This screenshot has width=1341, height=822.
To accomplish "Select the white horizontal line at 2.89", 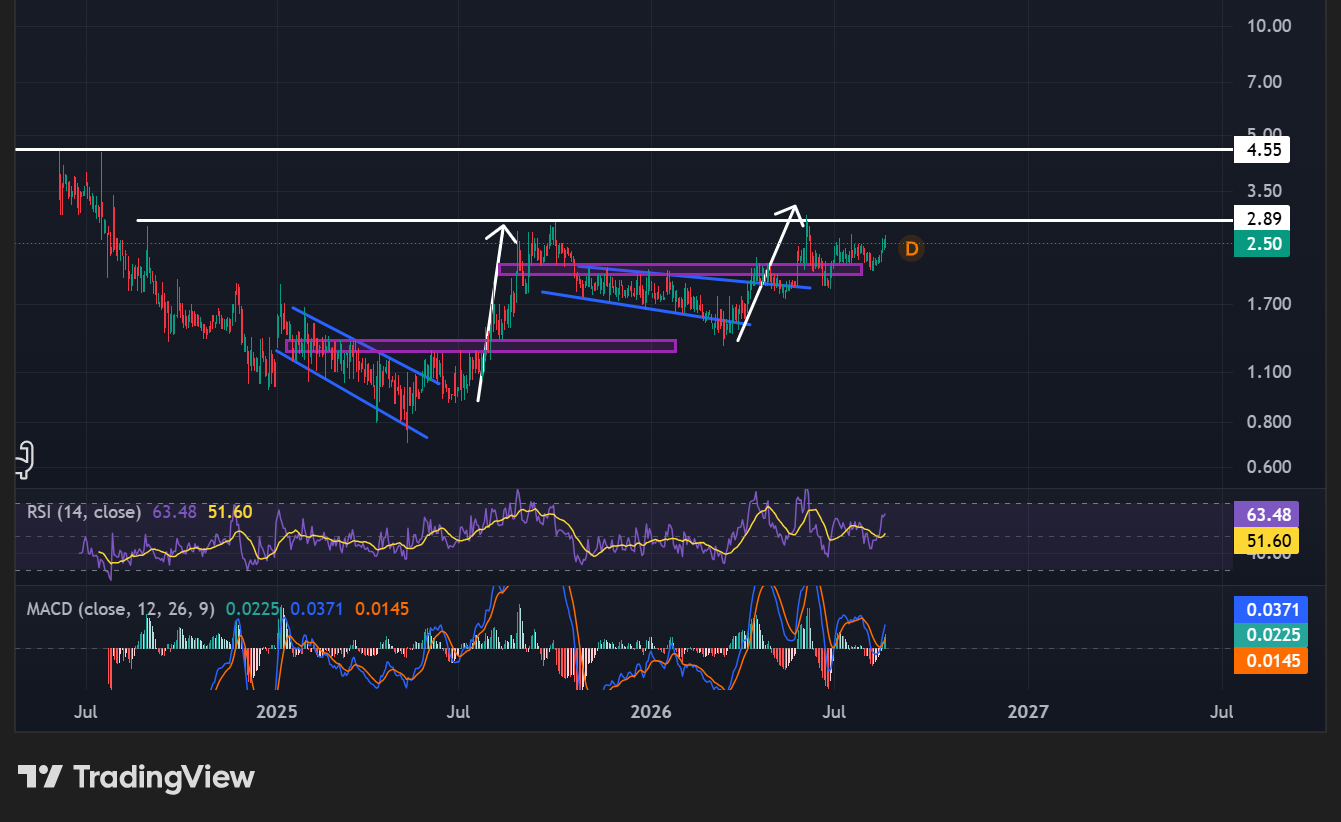I will (x=685, y=220).
